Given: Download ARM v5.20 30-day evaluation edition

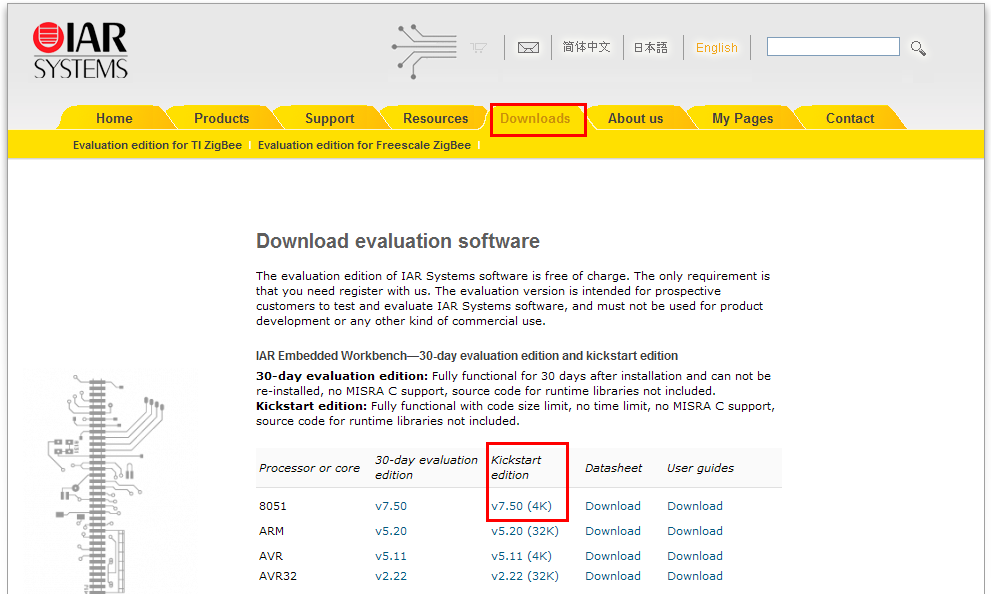Looking at the screenshot, I should (391, 531).
